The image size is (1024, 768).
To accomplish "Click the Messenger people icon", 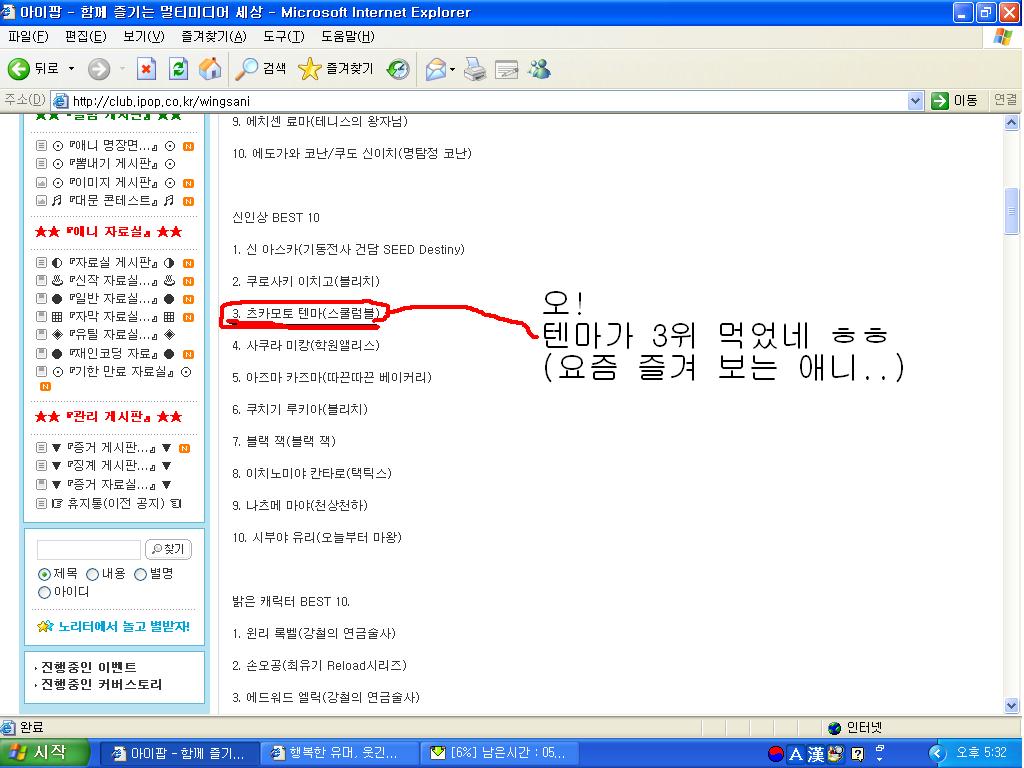I will (x=539, y=69).
